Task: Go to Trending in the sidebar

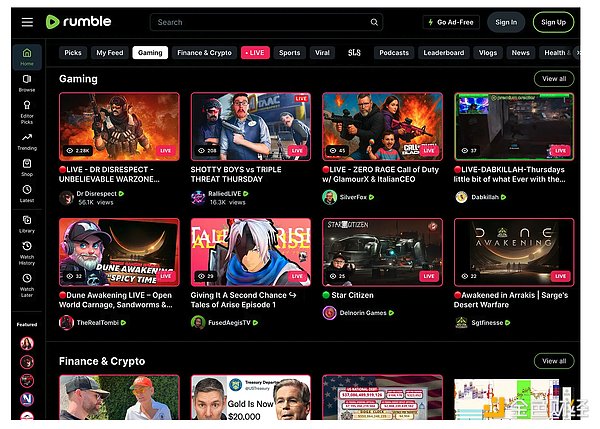Action: (x=27, y=140)
